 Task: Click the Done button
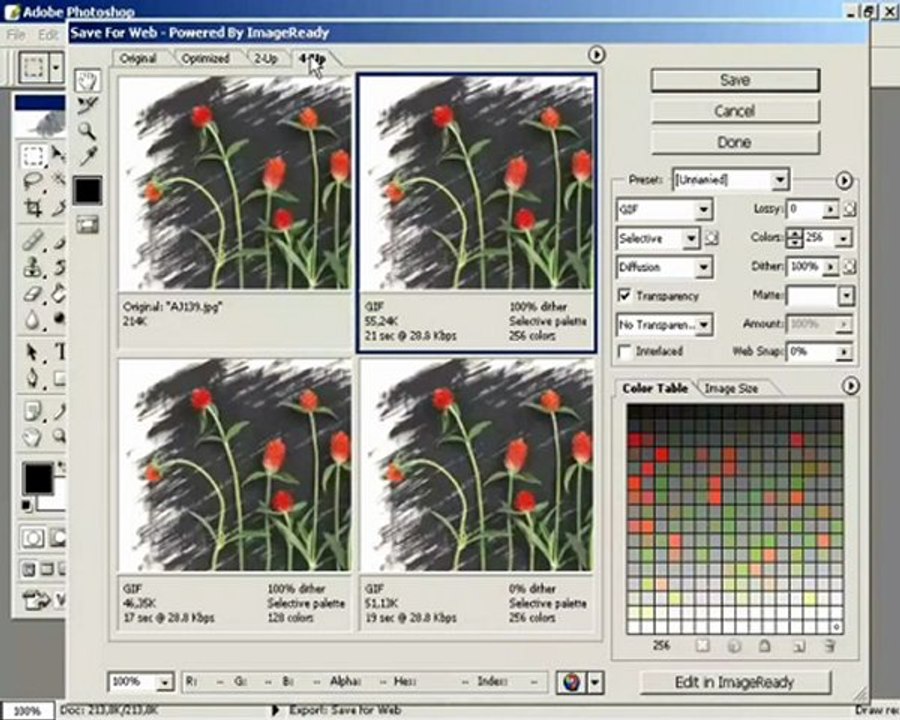tap(735, 142)
